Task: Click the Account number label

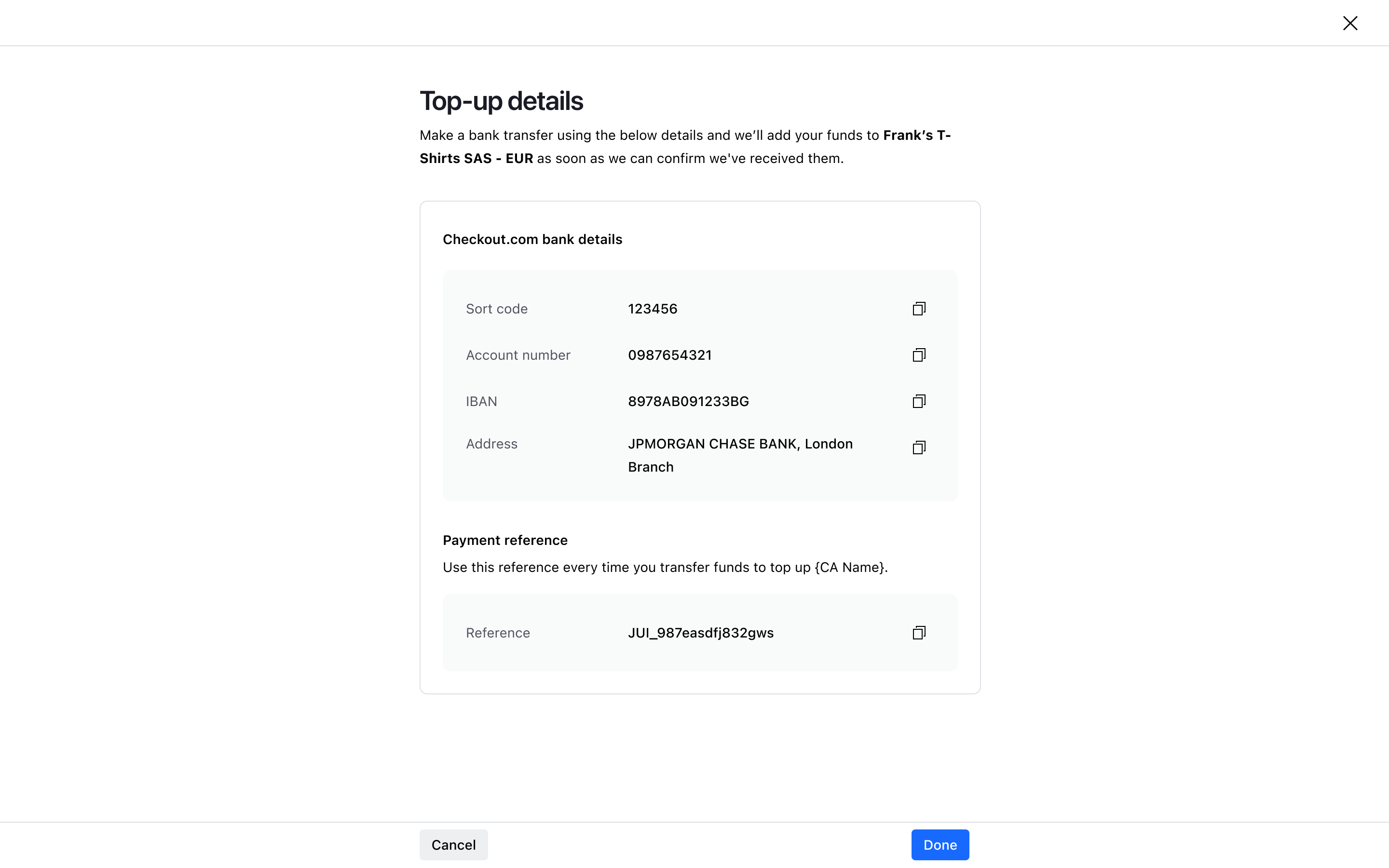Action: click(x=517, y=355)
